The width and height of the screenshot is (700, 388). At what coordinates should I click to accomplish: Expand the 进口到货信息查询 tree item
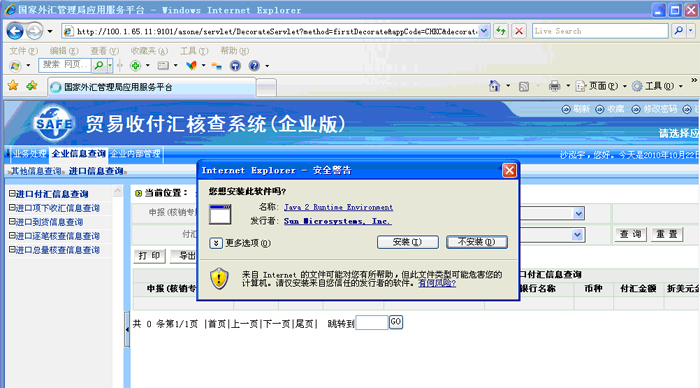point(12,221)
